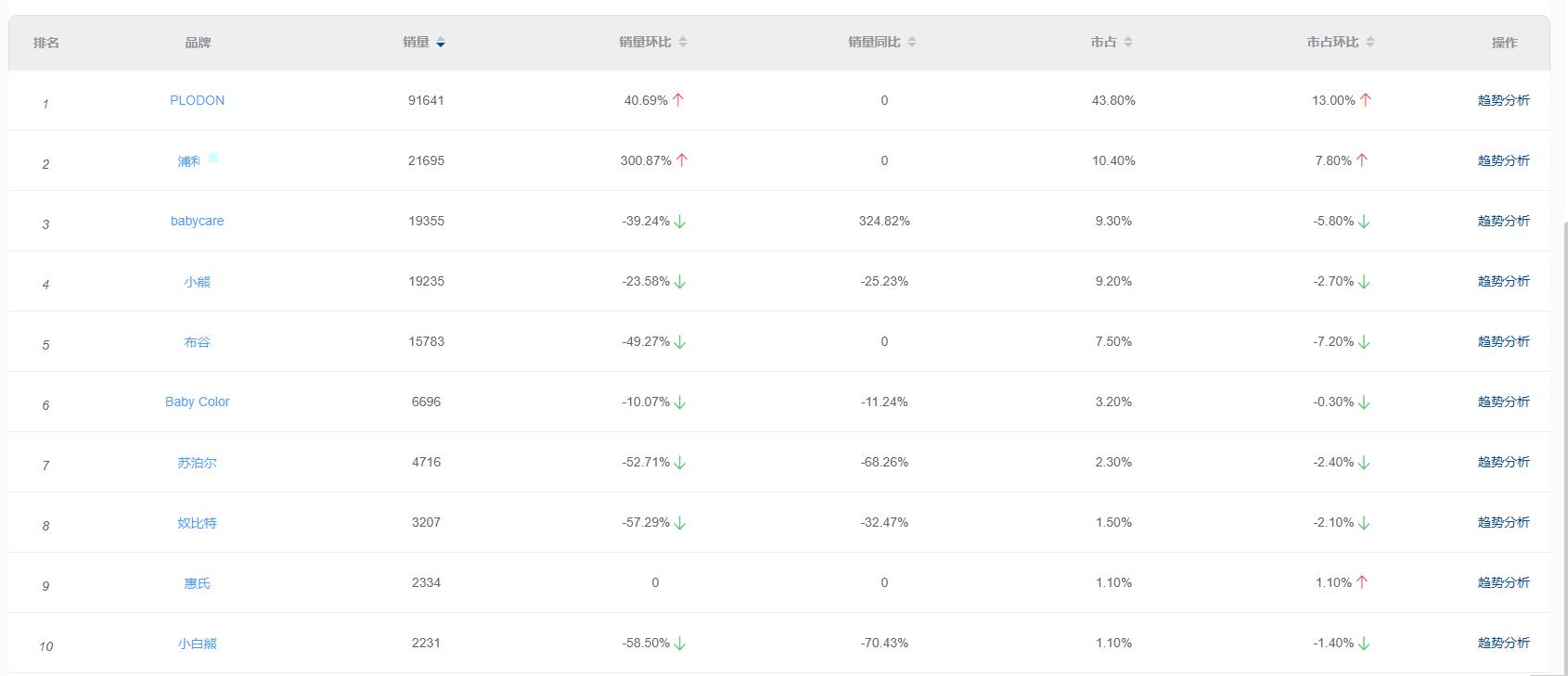This screenshot has height=676, width=1568.
Task: Click the green down arrow beside -39.24%
Action: coord(680,222)
